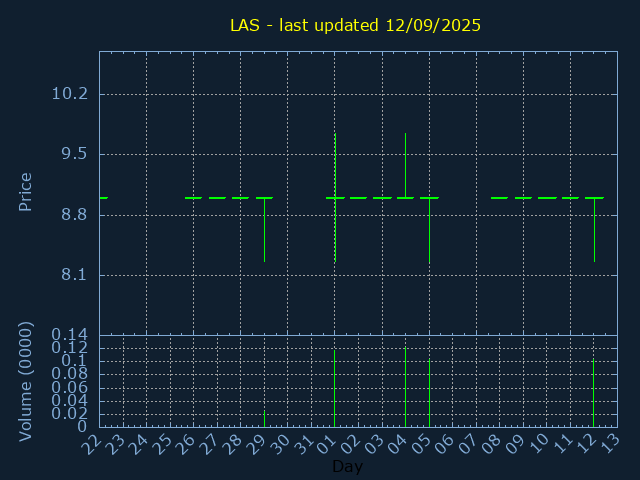Click the volume bar on day 04
This screenshot has width=640, height=480.
[x=405, y=387]
